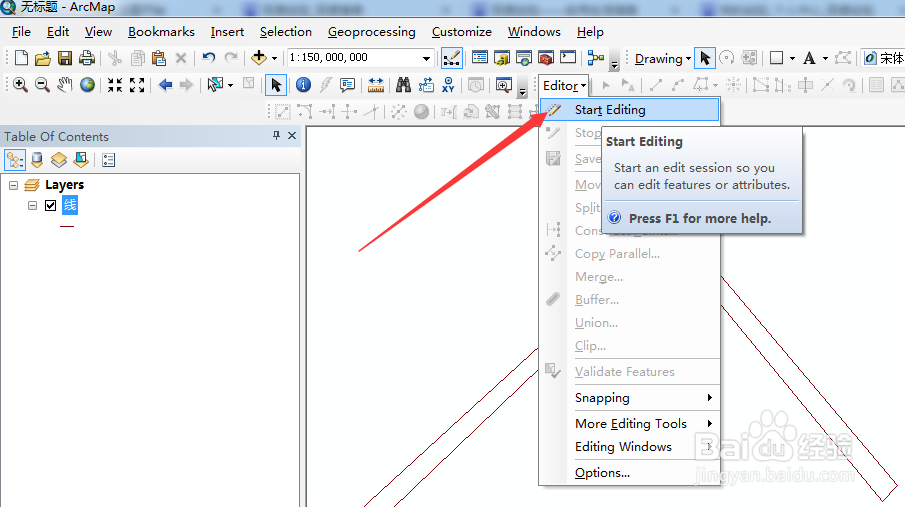Save the map with floppy icon
This screenshot has width=905, height=507.
pyautogui.click(x=65, y=58)
